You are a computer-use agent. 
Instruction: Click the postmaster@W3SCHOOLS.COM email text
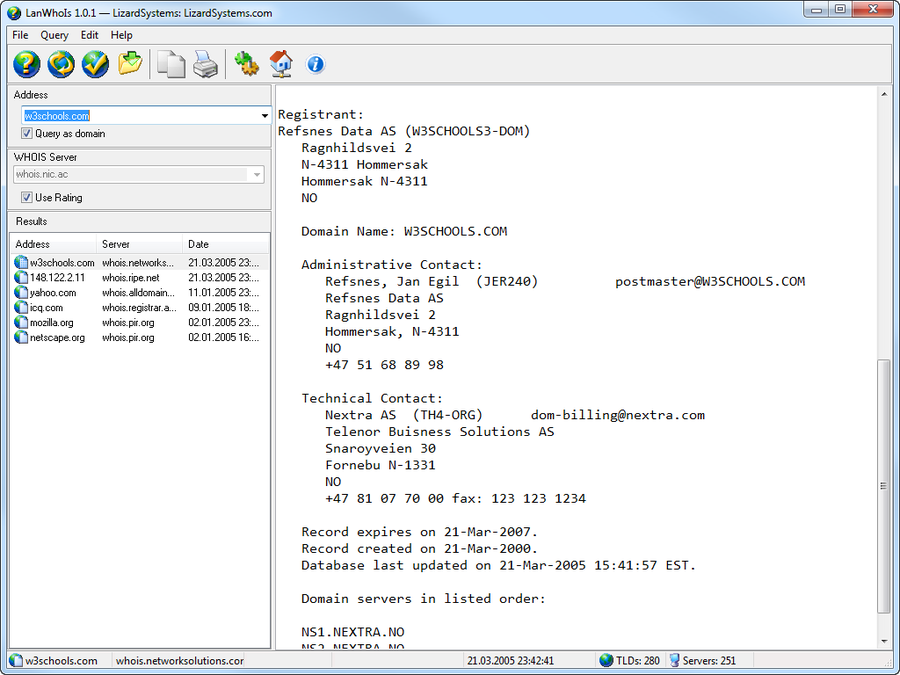click(x=710, y=281)
